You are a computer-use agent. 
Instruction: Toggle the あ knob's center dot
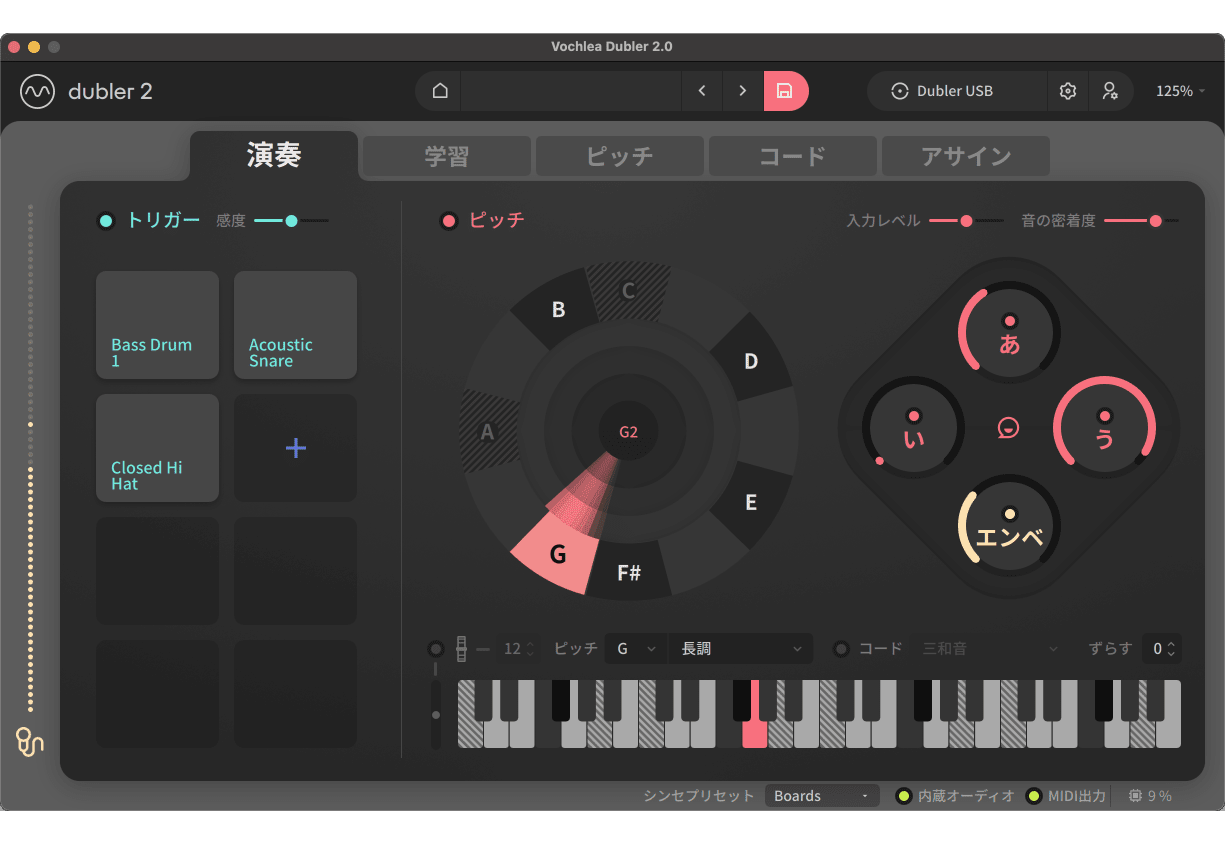click(1009, 321)
